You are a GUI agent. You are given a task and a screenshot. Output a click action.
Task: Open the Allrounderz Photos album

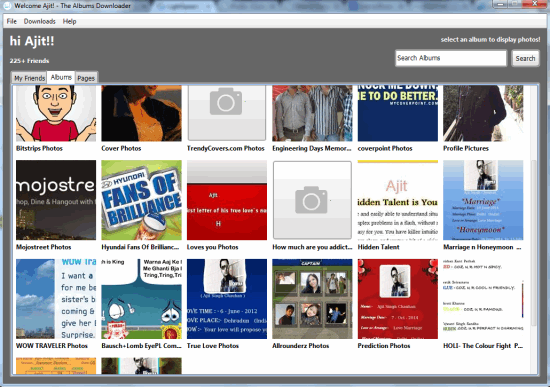click(312, 299)
